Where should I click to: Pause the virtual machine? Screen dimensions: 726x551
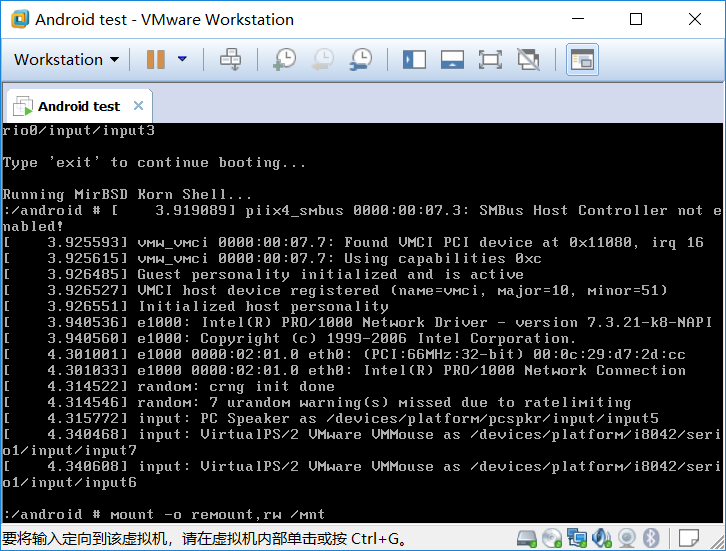(156, 60)
